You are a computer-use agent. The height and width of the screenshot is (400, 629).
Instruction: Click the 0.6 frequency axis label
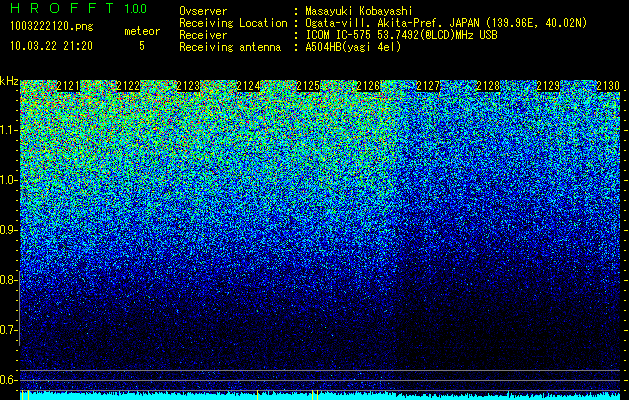[8, 380]
